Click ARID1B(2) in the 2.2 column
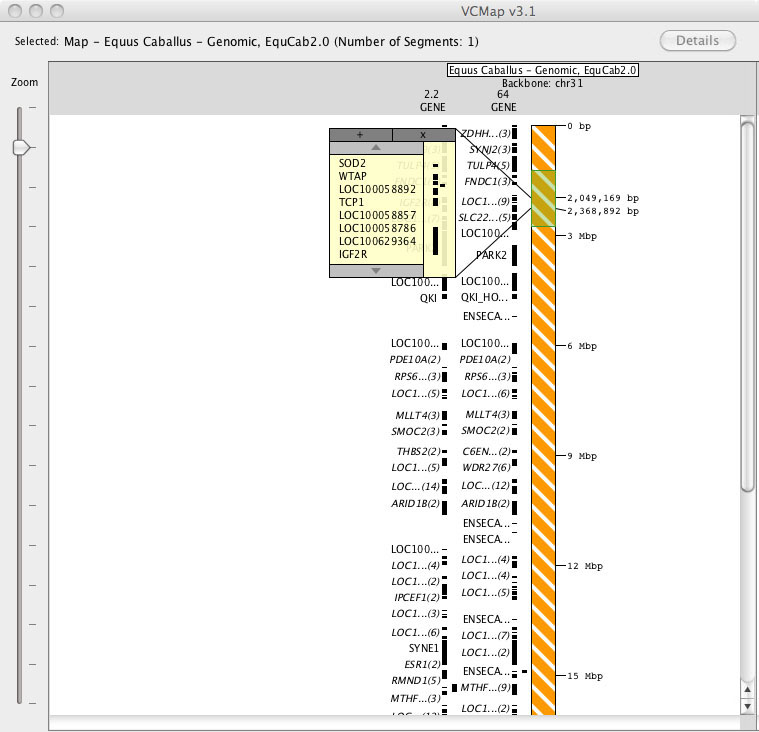Screen dimensions: 759x732 [x=415, y=504]
